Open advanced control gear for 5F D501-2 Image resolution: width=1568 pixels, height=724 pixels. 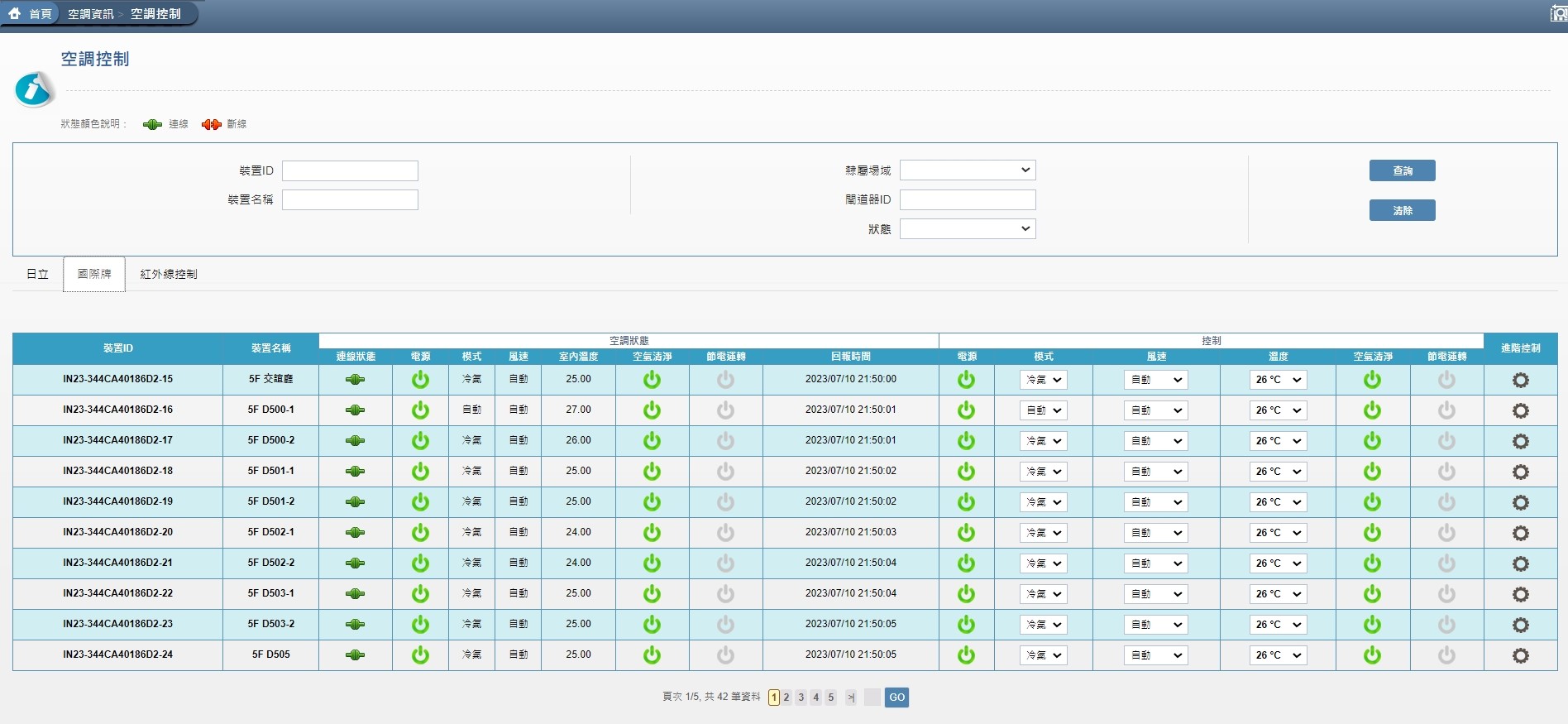point(1520,502)
